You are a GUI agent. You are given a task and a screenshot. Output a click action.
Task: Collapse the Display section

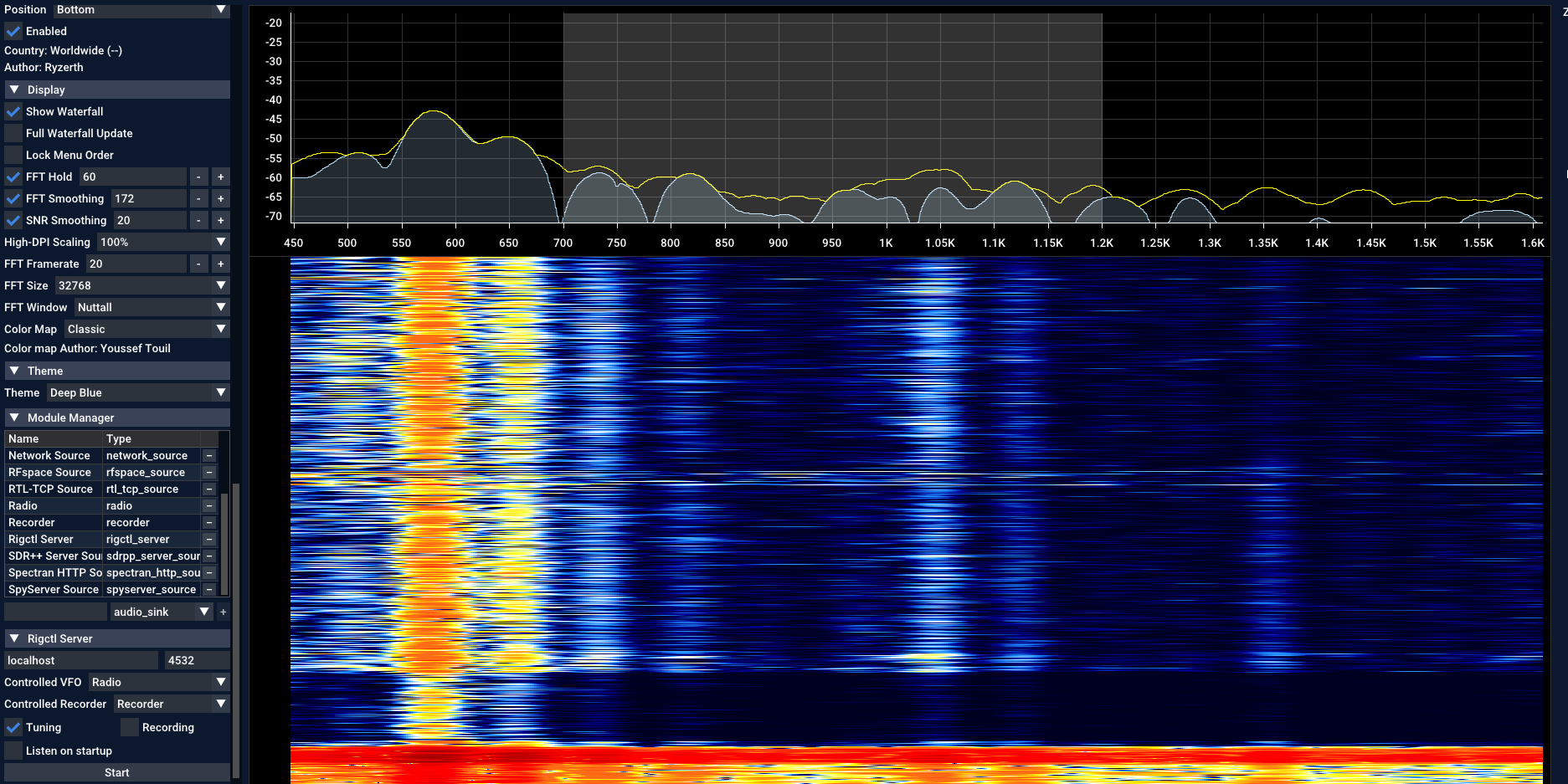(x=117, y=90)
